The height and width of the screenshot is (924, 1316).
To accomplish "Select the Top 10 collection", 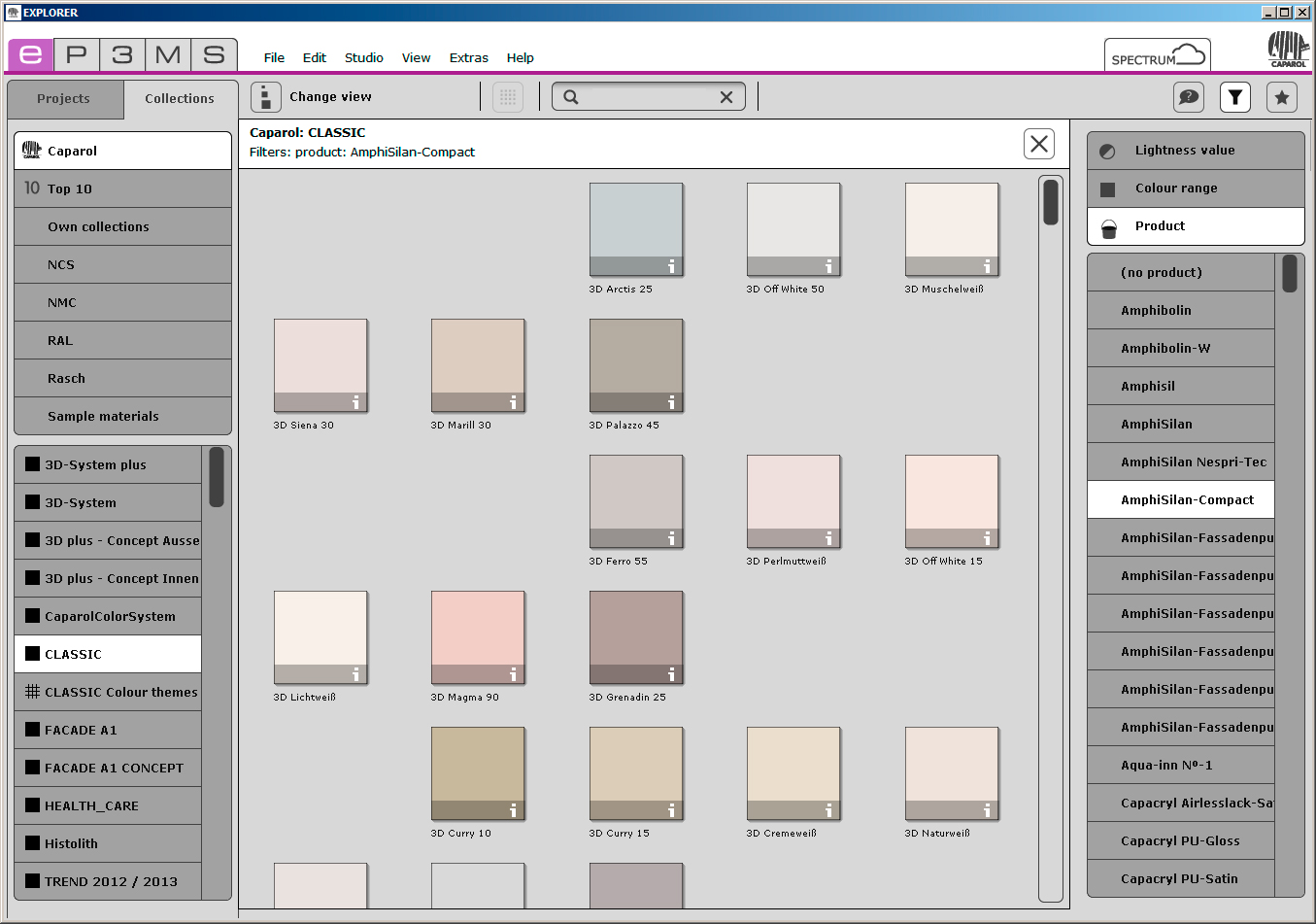I will pyautogui.click(x=123, y=188).
